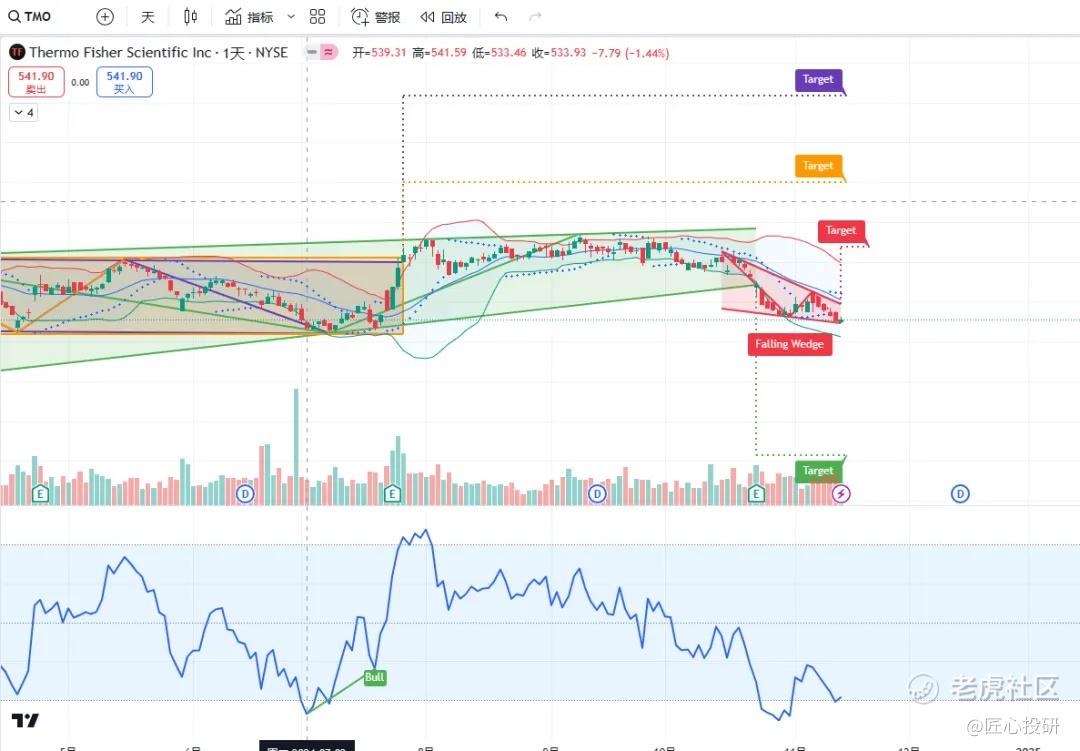The image size is (1080, 751).
Task: Expand the indicators dropdown chevron
Action: pos(291,17)
